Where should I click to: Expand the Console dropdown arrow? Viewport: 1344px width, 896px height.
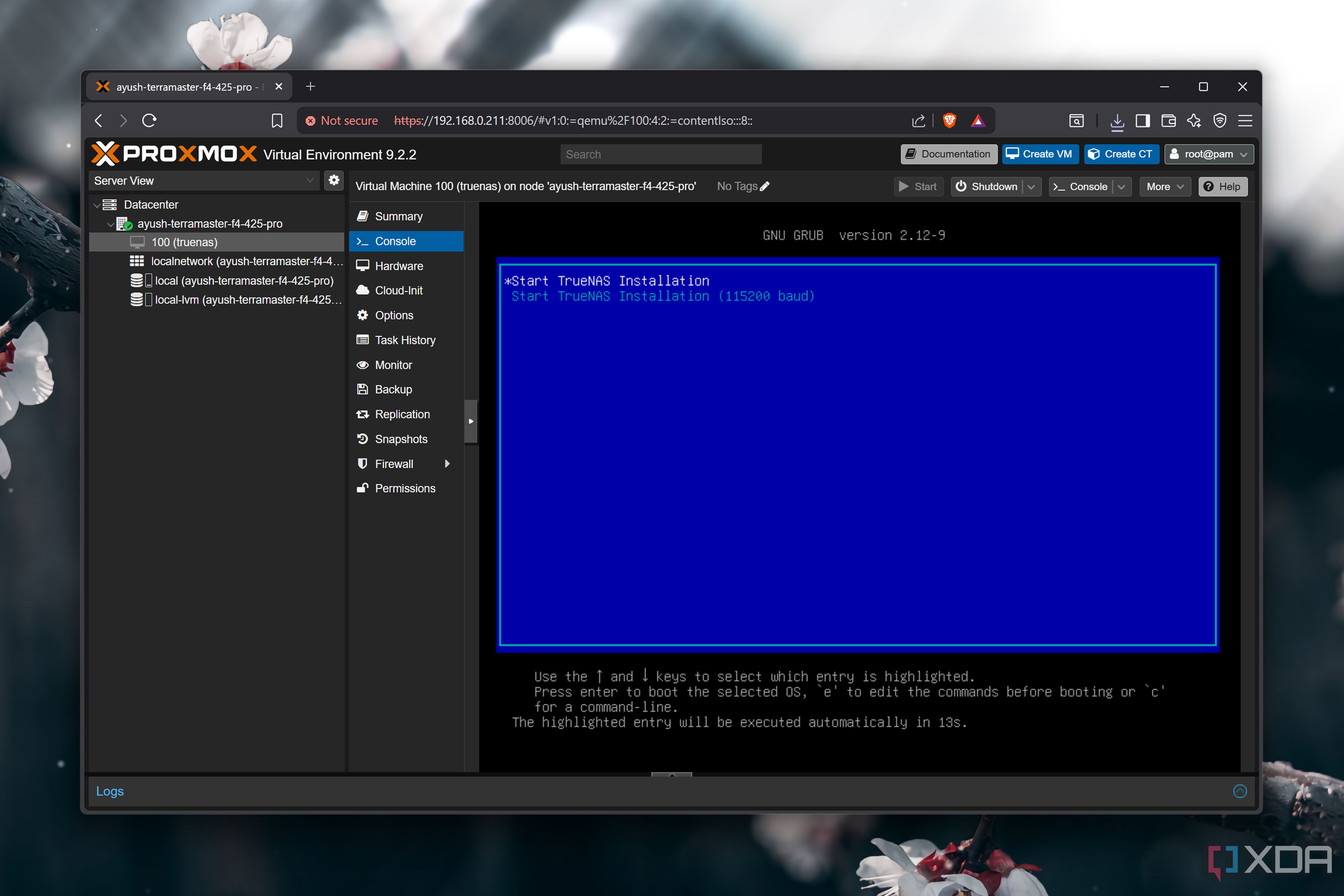1122,186
